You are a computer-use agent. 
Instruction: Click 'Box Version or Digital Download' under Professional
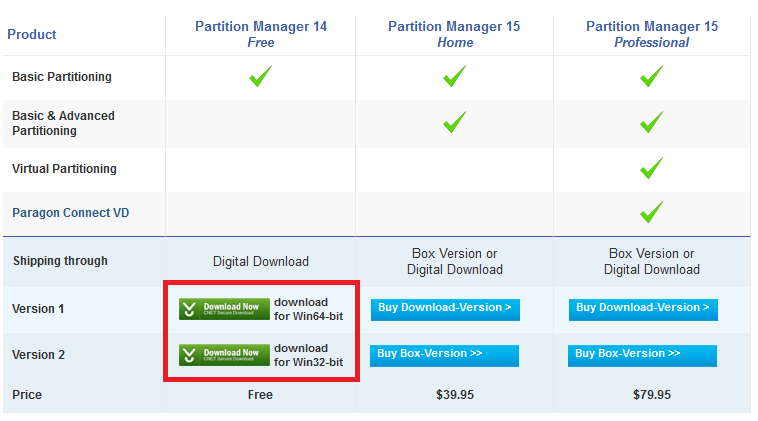coord(652,261)
